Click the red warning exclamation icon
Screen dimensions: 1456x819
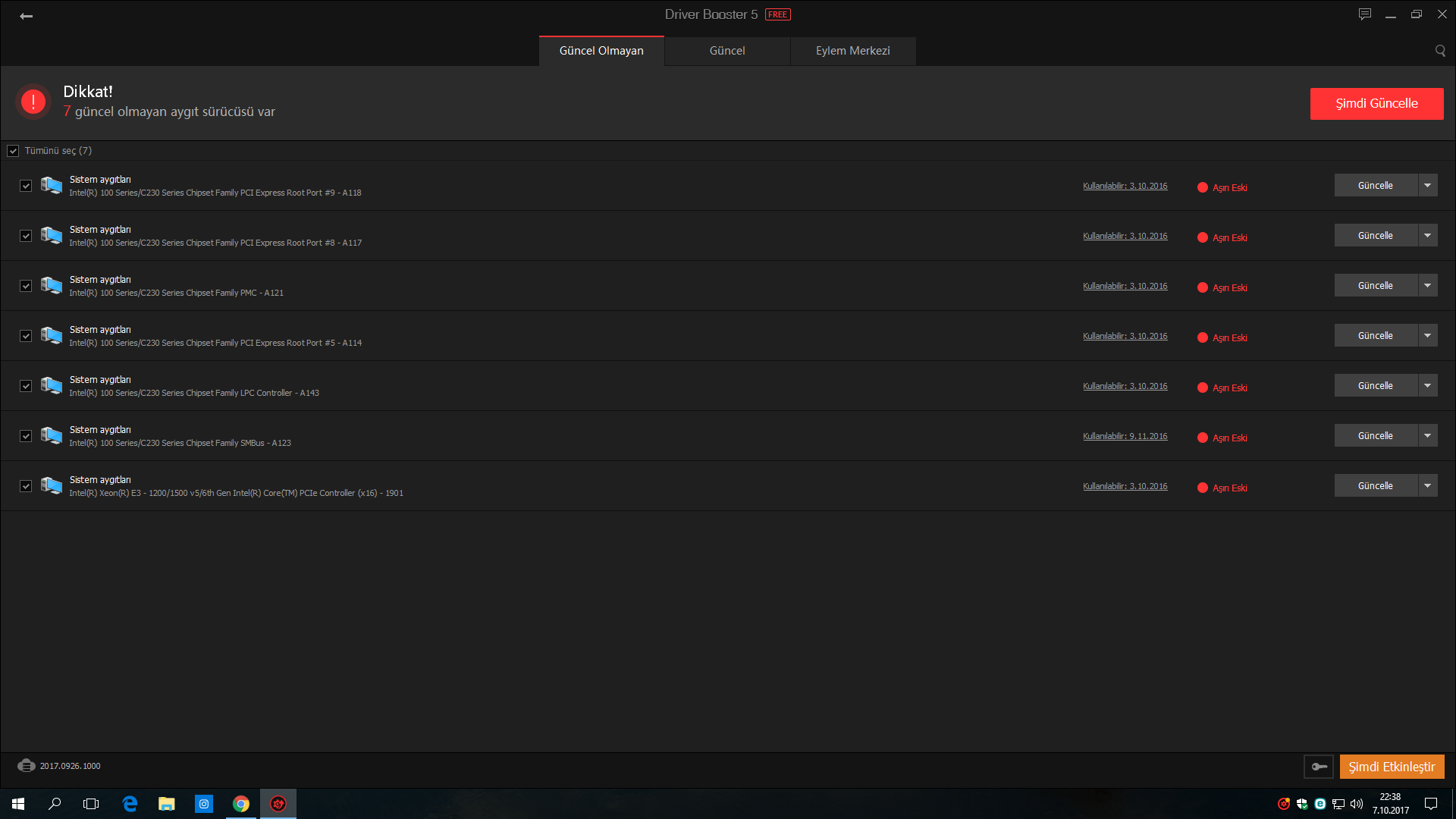pos(33,102)
